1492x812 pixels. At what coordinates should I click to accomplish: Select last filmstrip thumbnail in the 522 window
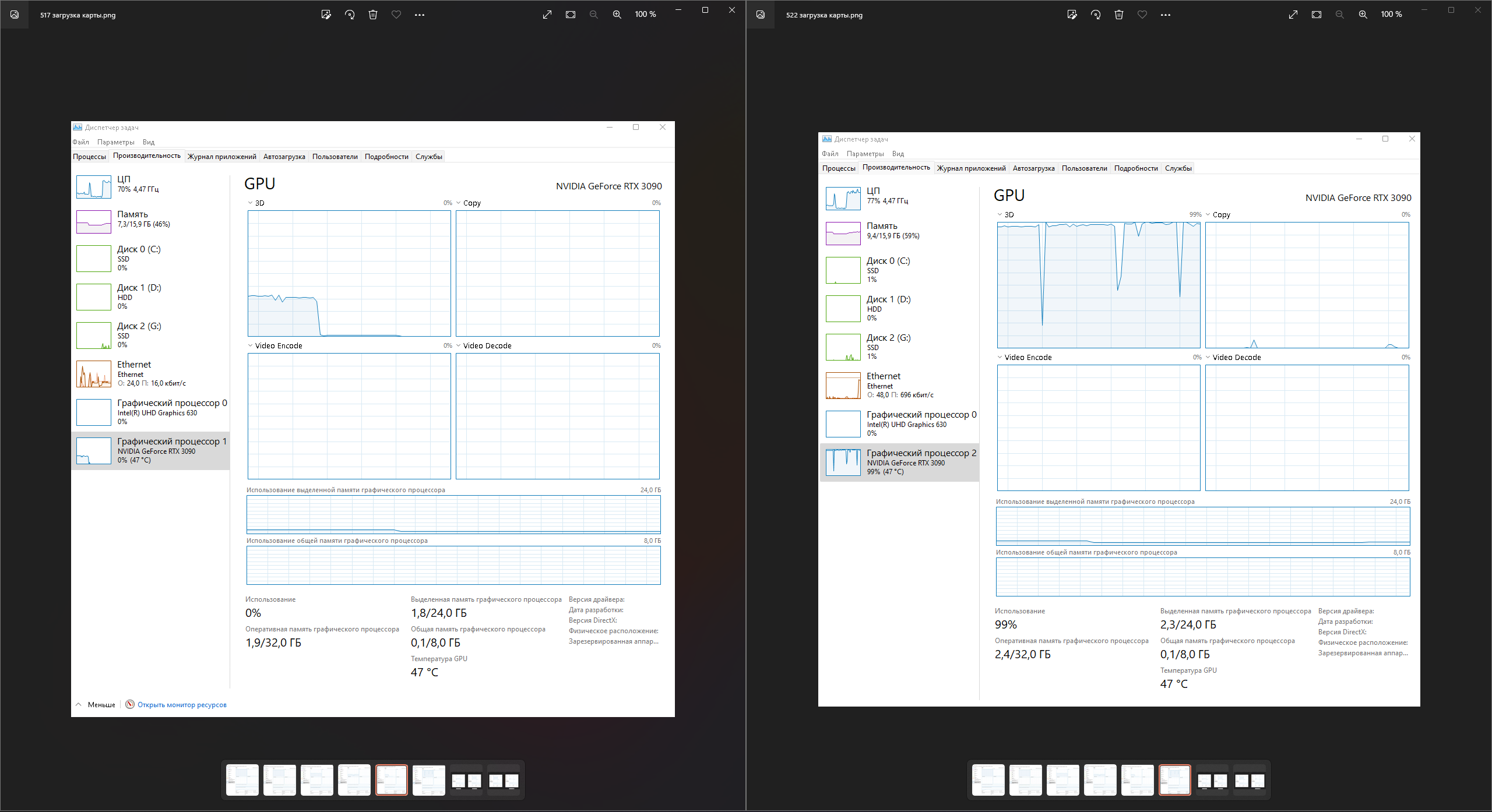1250,780
